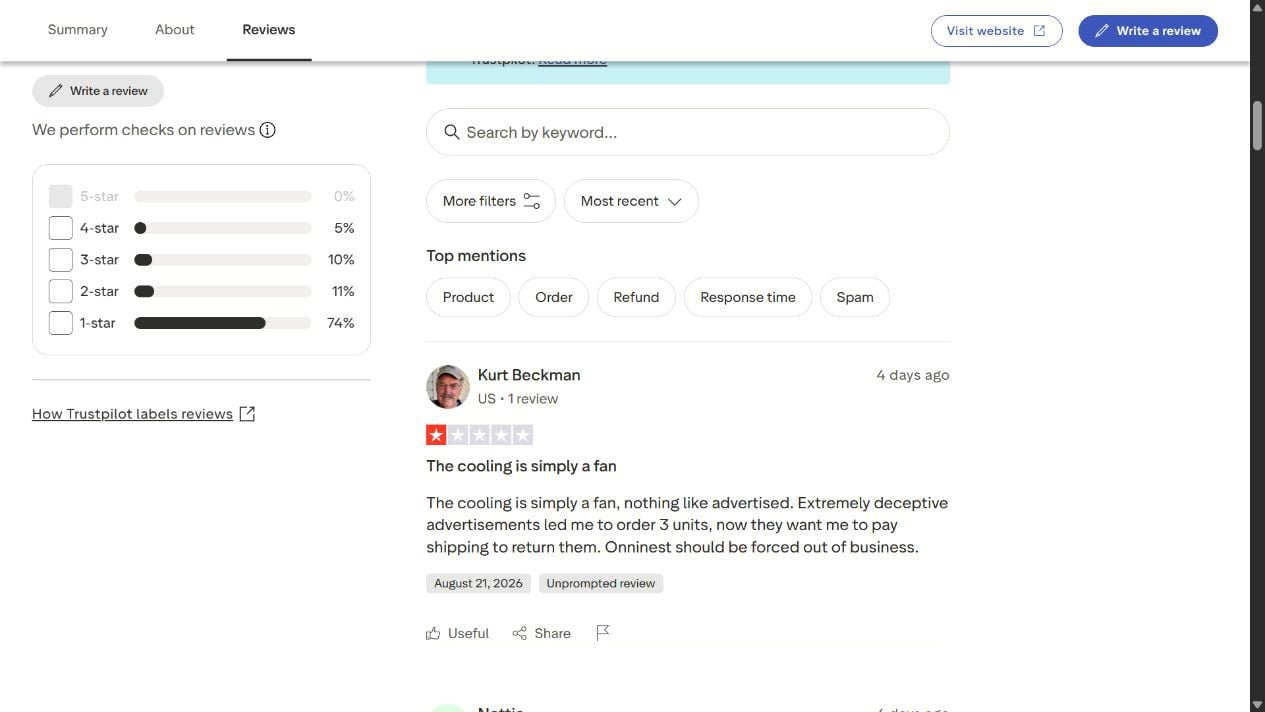Switch to the About tab

pyautogui.click(x=175, y=30)
